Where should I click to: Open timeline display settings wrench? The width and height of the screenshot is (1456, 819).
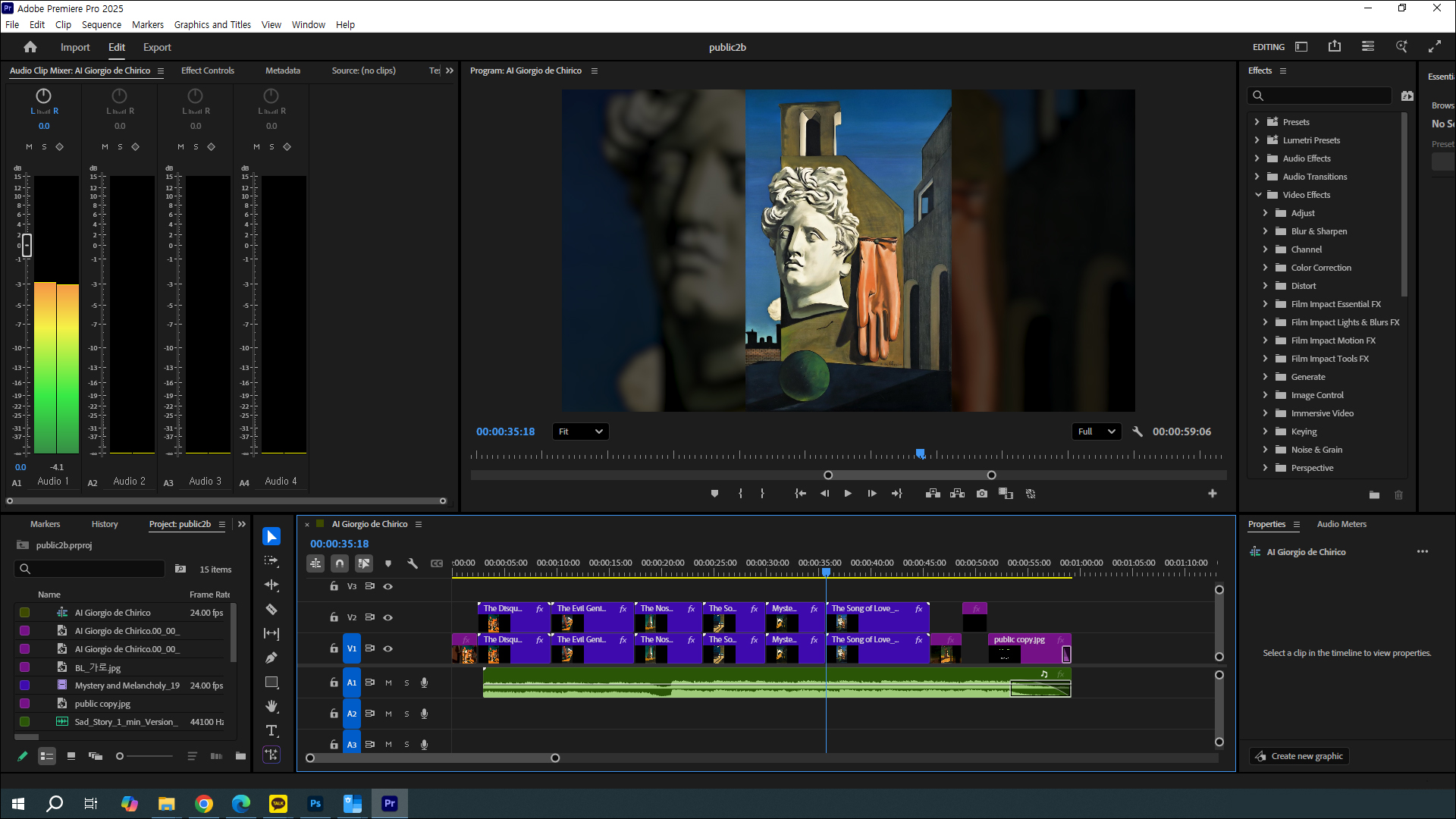413,563
